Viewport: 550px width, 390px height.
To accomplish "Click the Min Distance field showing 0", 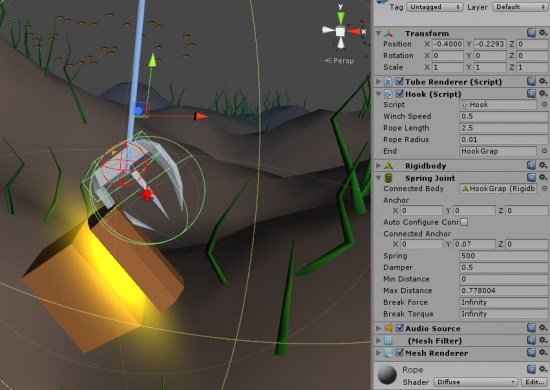I will tap(504, 278).
